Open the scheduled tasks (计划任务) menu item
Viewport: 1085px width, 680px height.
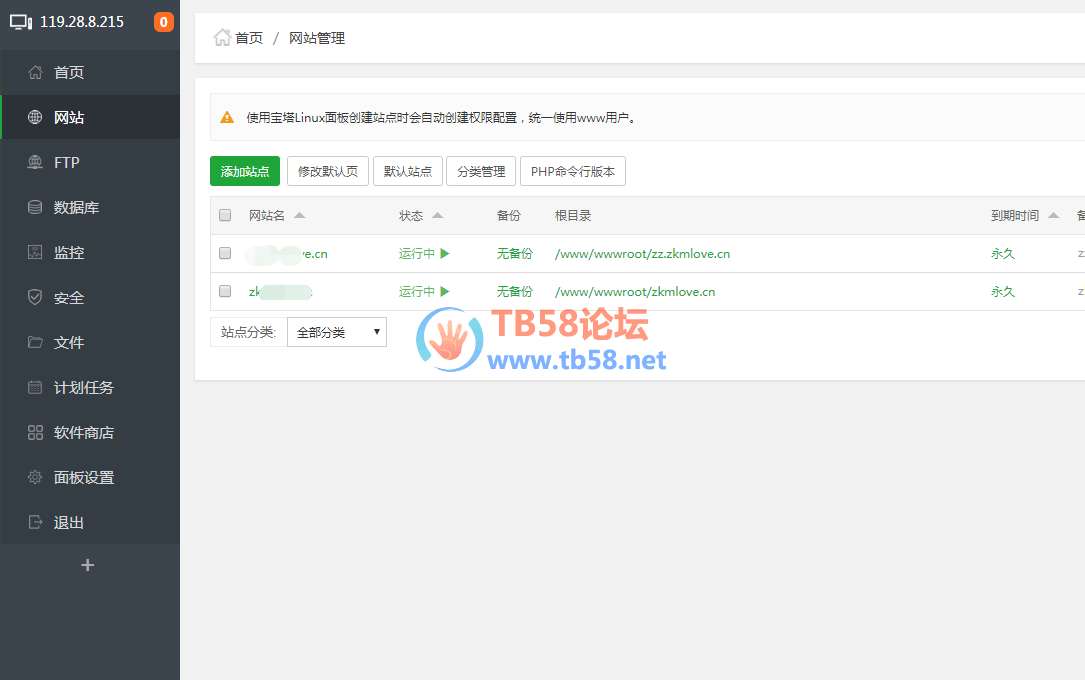[84, 387]
